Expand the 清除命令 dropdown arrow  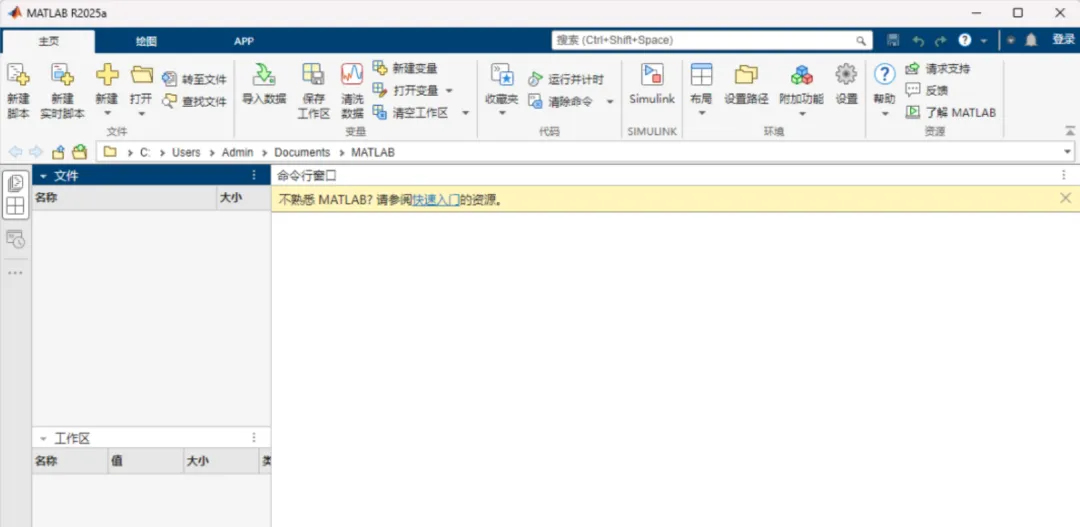coord(610,101)
